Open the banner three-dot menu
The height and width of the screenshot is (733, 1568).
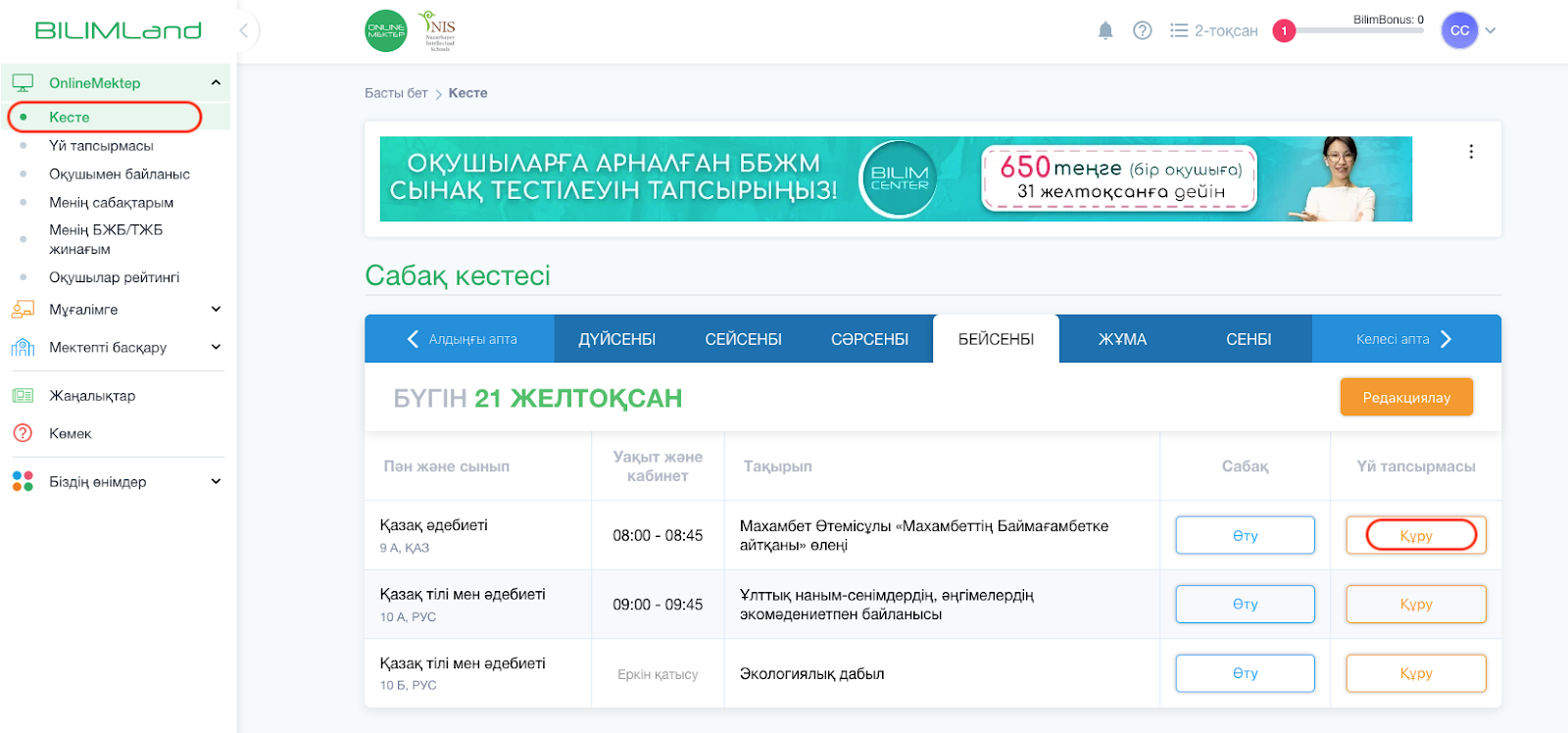[x=1471, y=152]
